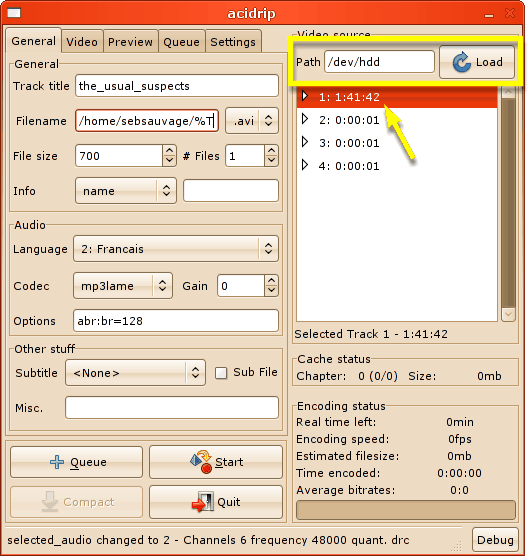Click the Load button with the refresh arrow icon

click(x=477, y=62)
